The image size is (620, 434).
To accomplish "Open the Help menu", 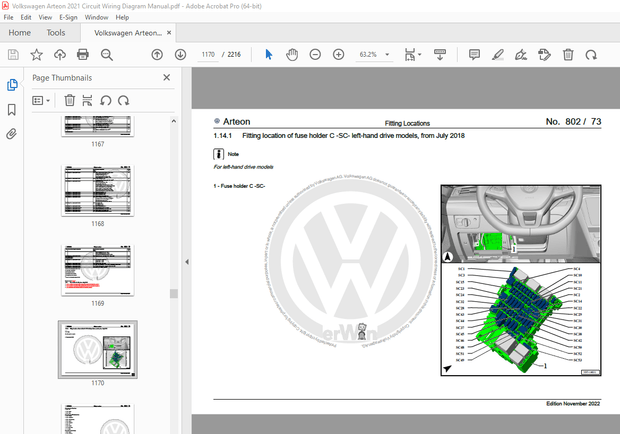I will pos(122,17).
